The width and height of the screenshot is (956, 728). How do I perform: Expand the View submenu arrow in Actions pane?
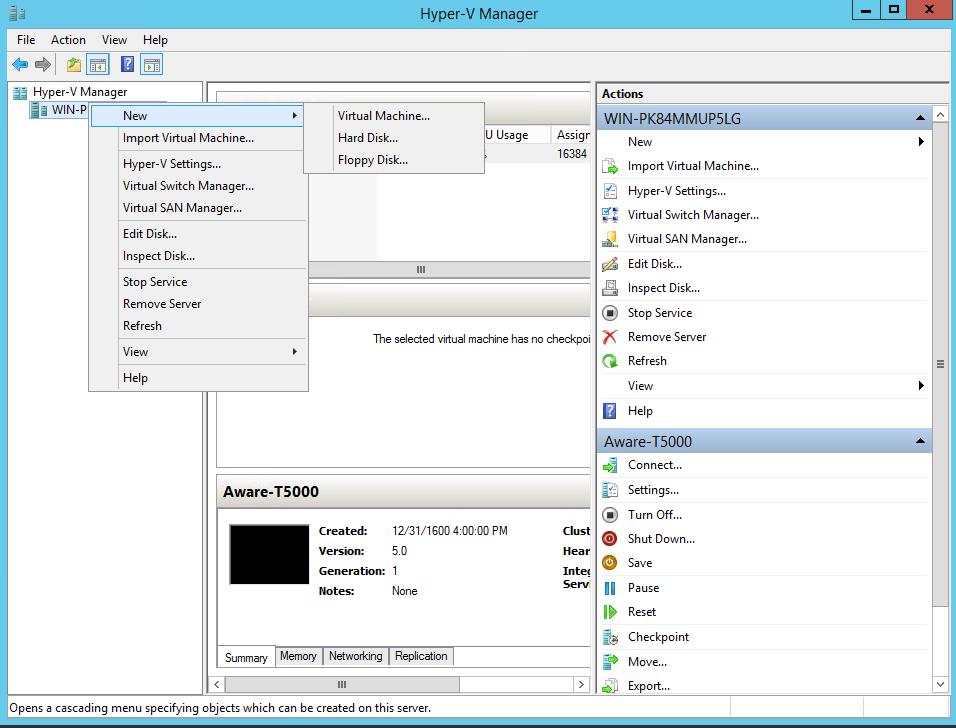coord(921,385)
